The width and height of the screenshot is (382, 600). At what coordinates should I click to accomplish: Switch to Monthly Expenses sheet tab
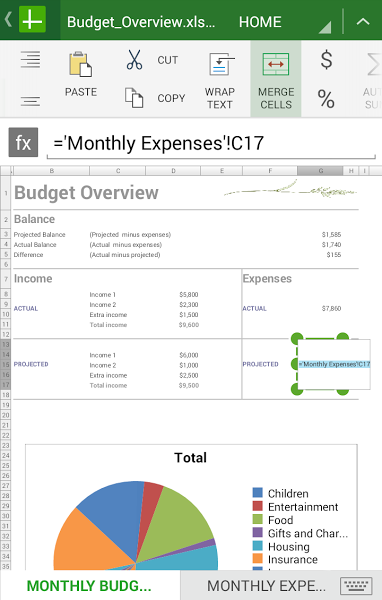click(266, 585)
